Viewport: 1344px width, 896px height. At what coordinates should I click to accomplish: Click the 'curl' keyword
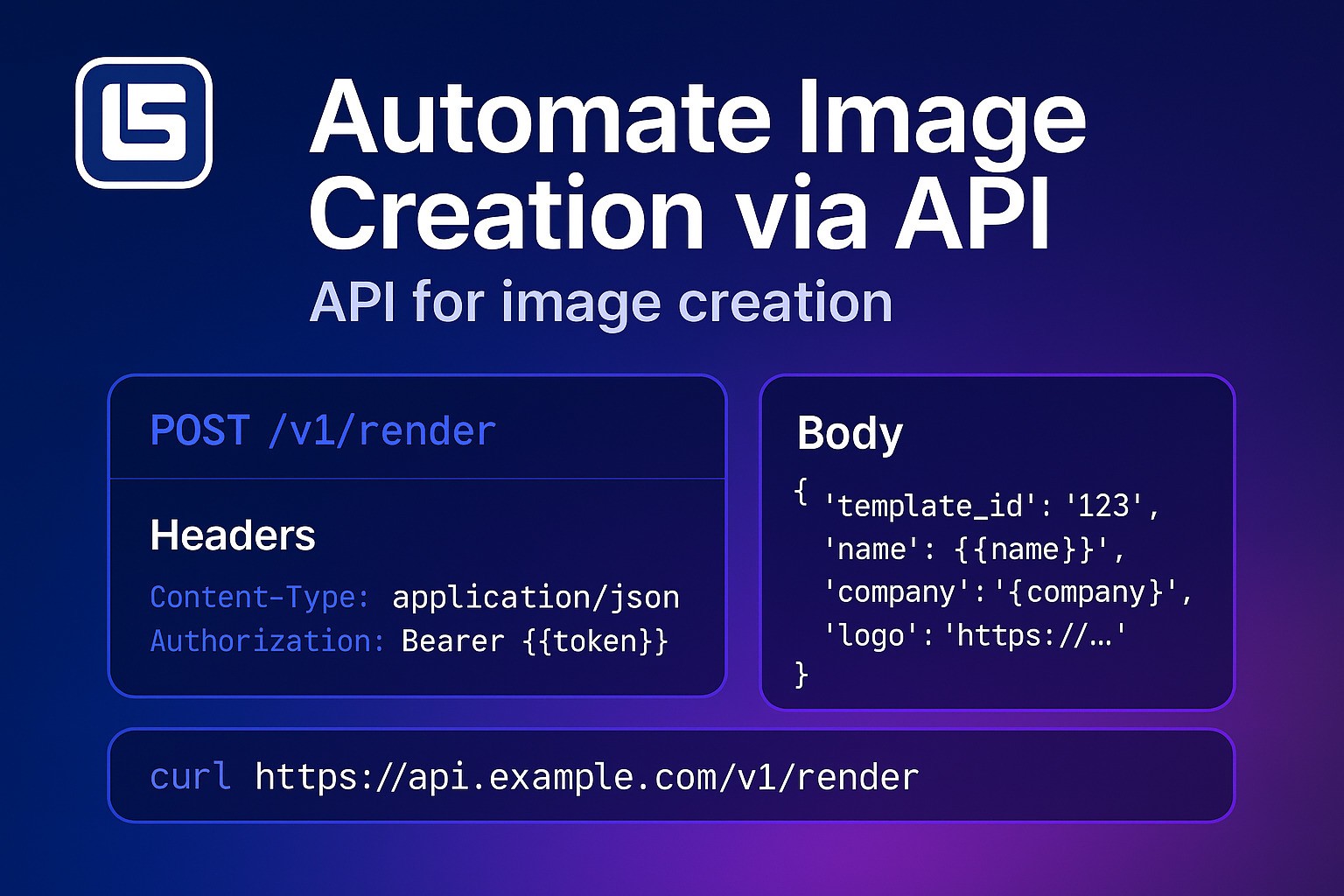[190, 776]
